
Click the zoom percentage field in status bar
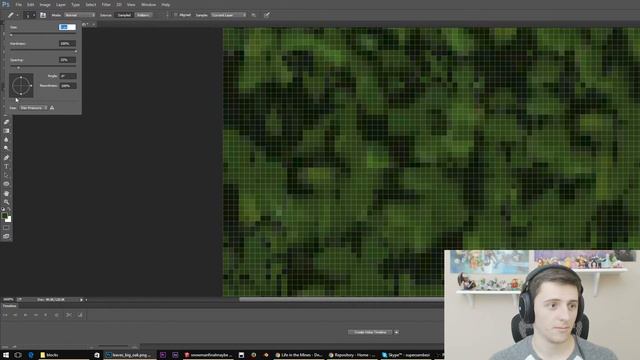8,300
